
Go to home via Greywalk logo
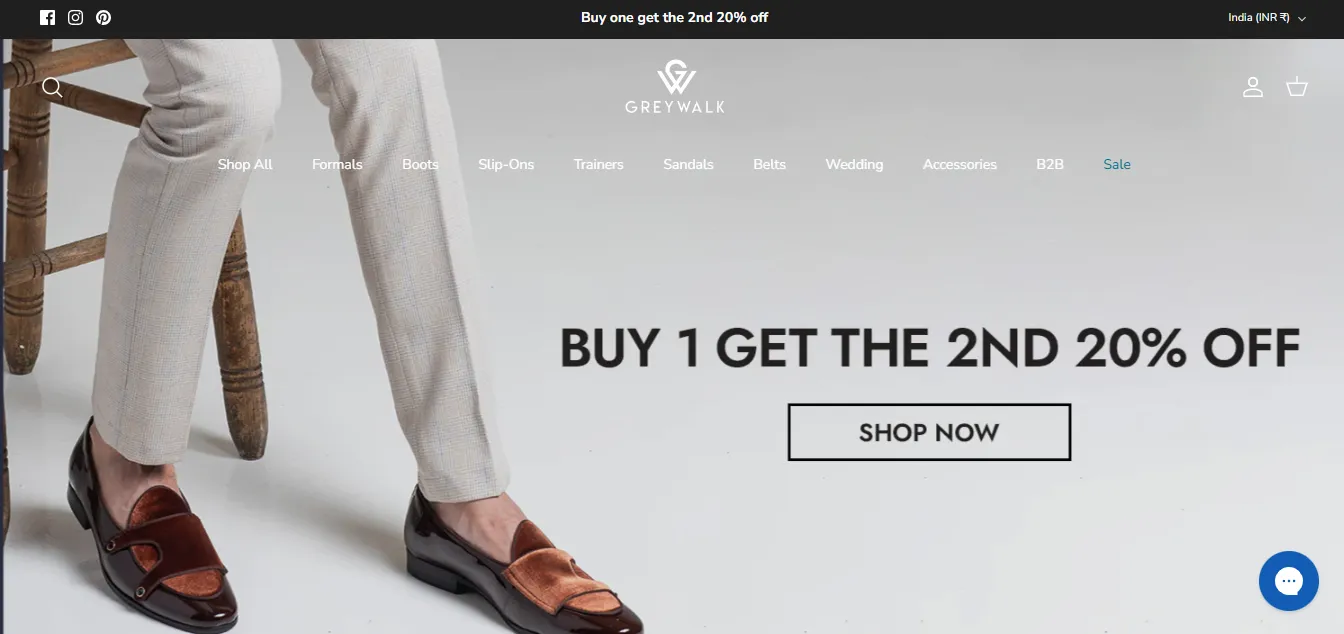(675, 87)
